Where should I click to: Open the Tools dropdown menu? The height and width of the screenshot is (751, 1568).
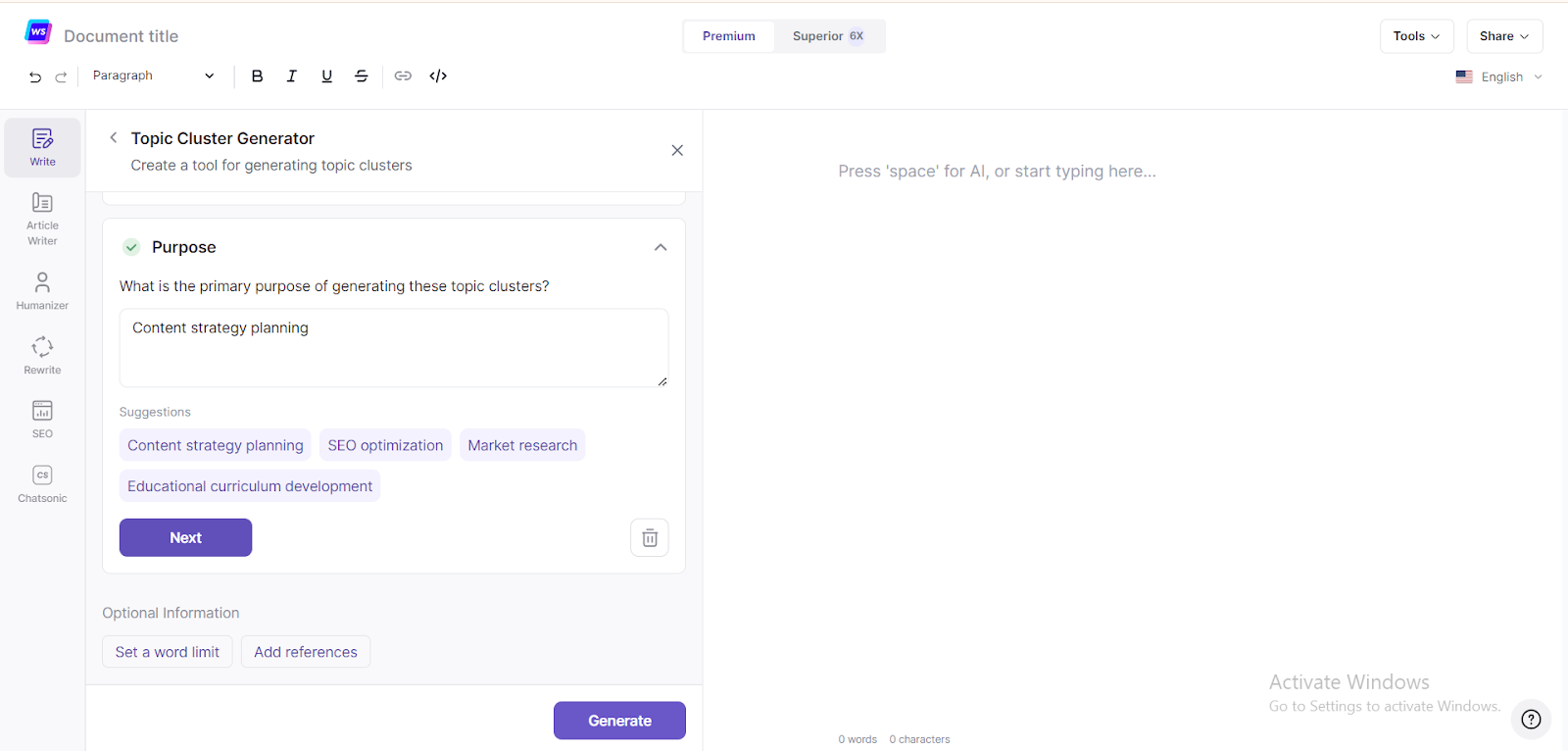point(1416,36)
